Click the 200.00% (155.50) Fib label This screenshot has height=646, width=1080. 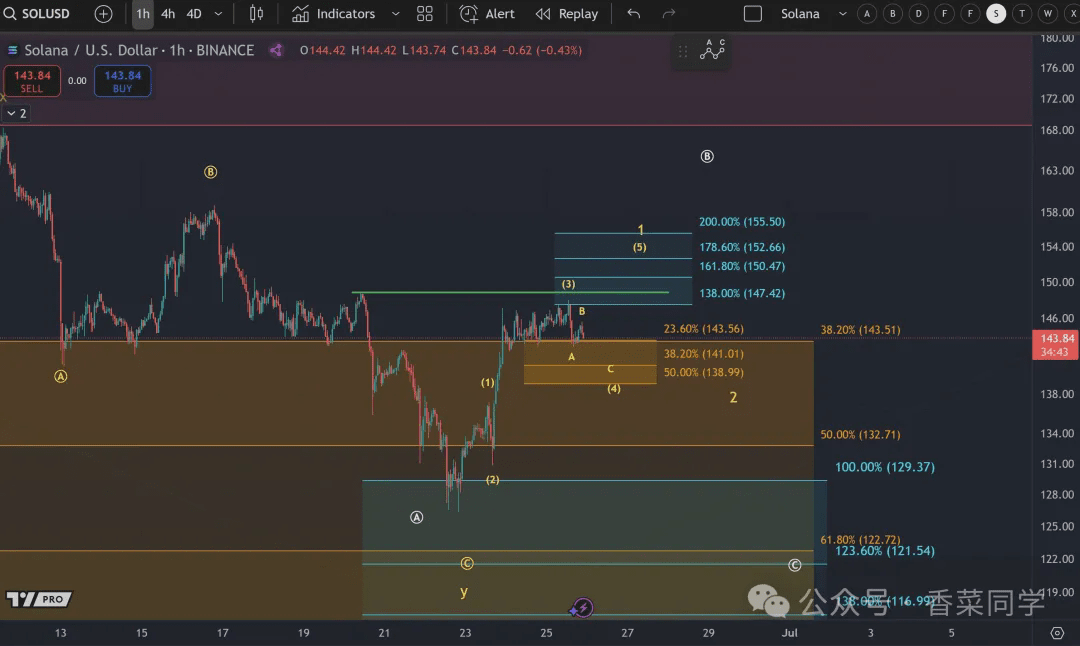click(742, 222)
